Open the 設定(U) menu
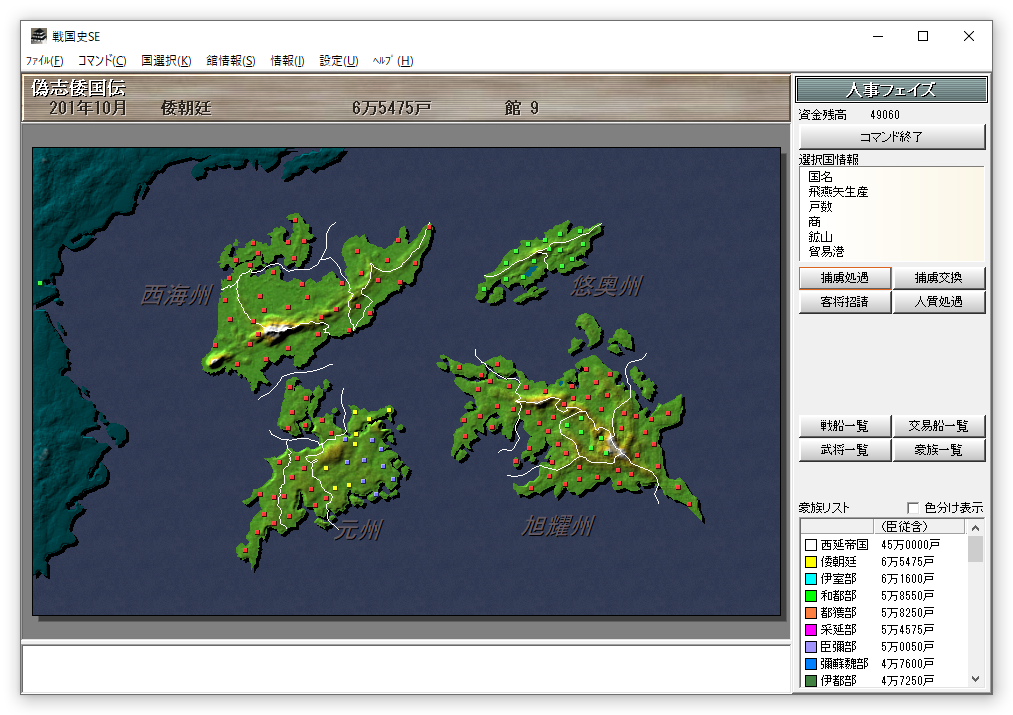The image size is (1013, 715). (338, 61)
